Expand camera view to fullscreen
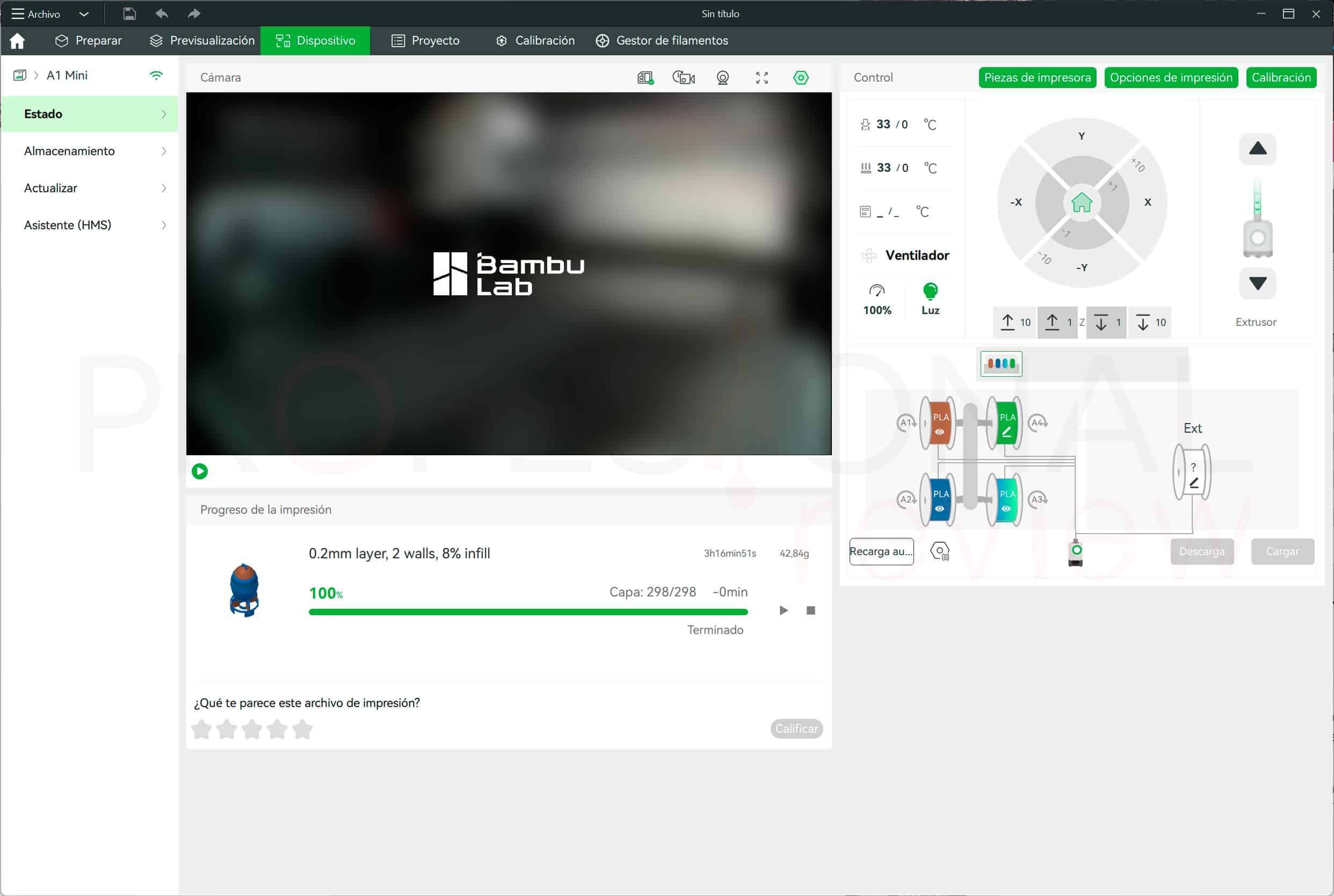Screen dimensions: 1334x896 (x=762, y=78)
